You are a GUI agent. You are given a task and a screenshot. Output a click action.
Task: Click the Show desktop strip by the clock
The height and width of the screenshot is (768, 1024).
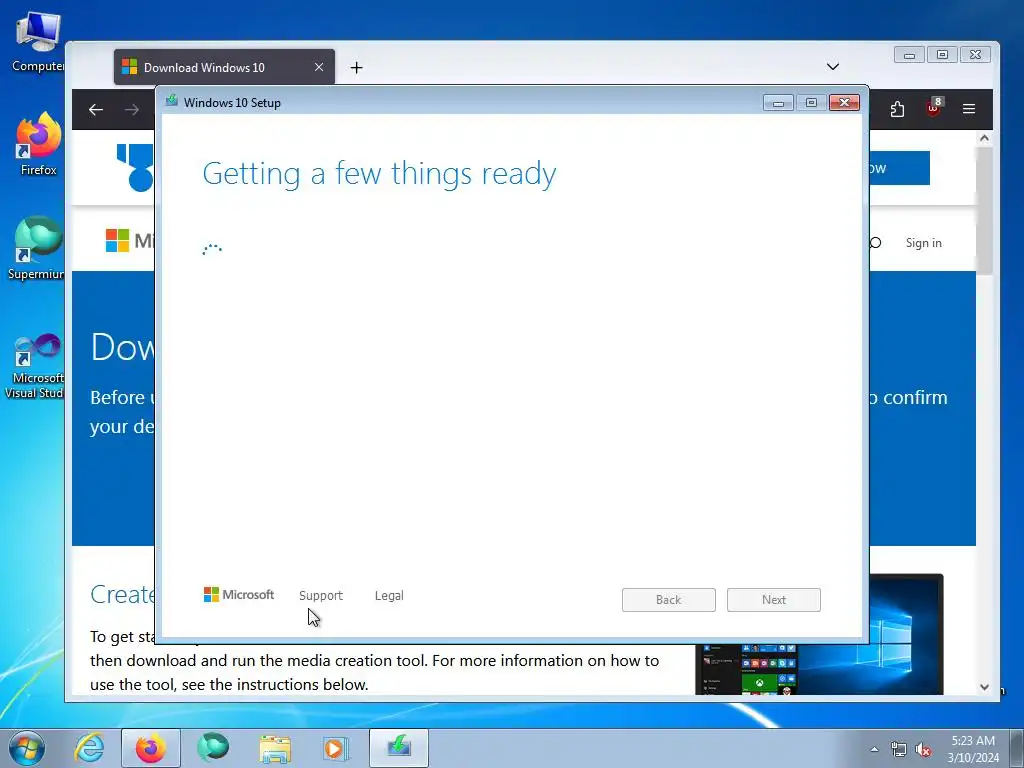tap(1017, 748)
